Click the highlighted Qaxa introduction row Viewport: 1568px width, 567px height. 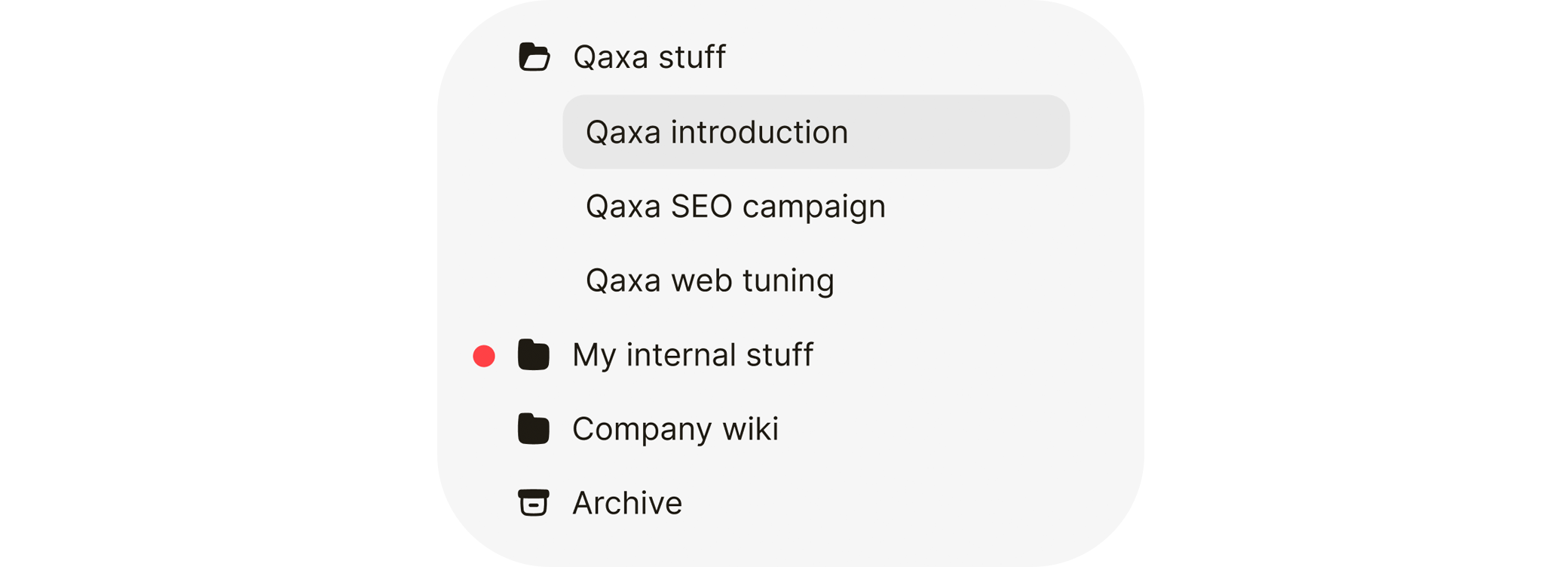tap(816, 132)
